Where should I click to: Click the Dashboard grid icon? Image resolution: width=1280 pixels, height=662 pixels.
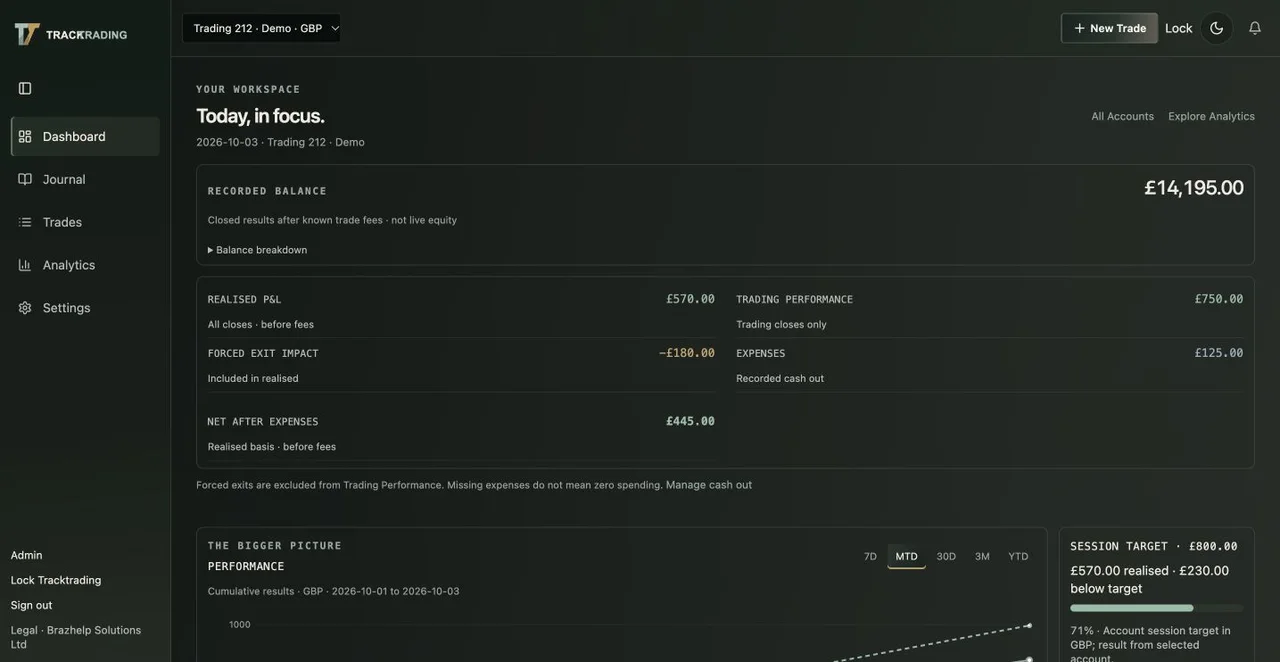[x=25, y=136]
